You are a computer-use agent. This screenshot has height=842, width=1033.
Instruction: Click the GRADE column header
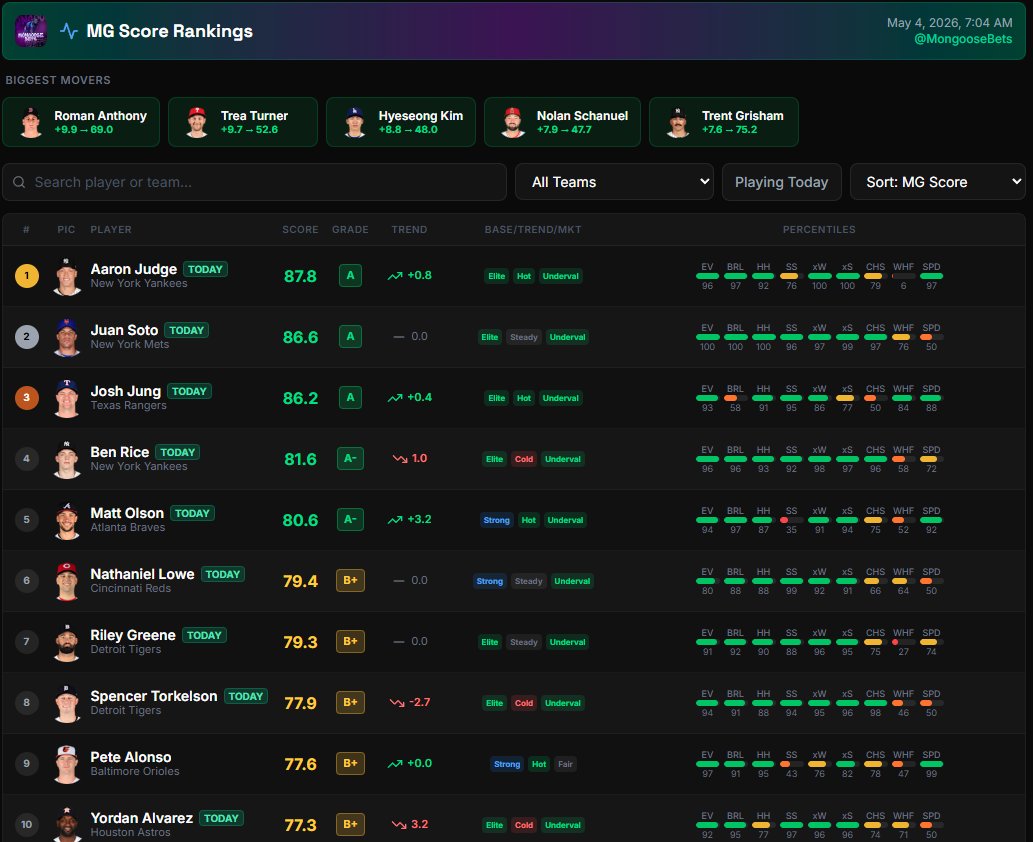(350, 229)
